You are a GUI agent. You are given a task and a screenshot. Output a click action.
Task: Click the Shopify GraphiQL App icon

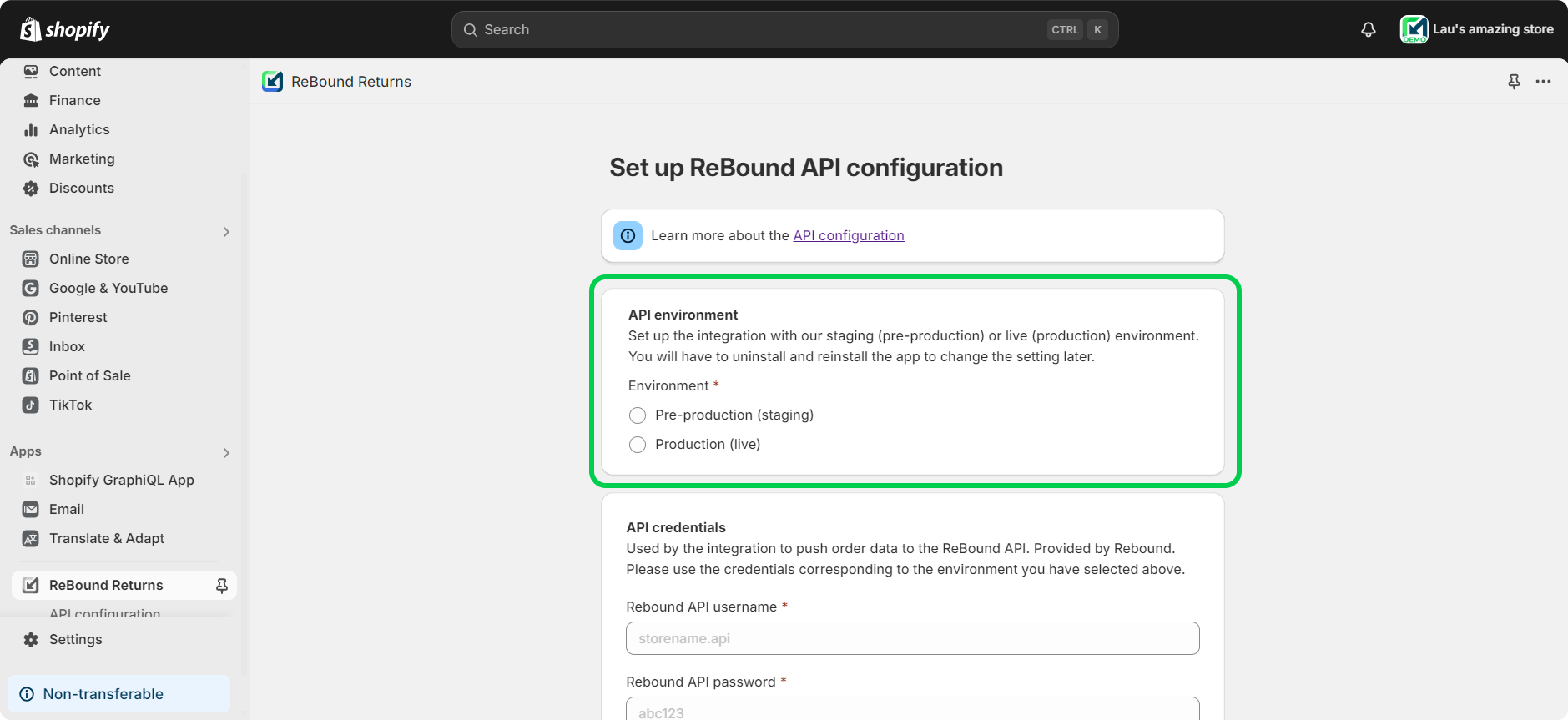tap(31, 480)
